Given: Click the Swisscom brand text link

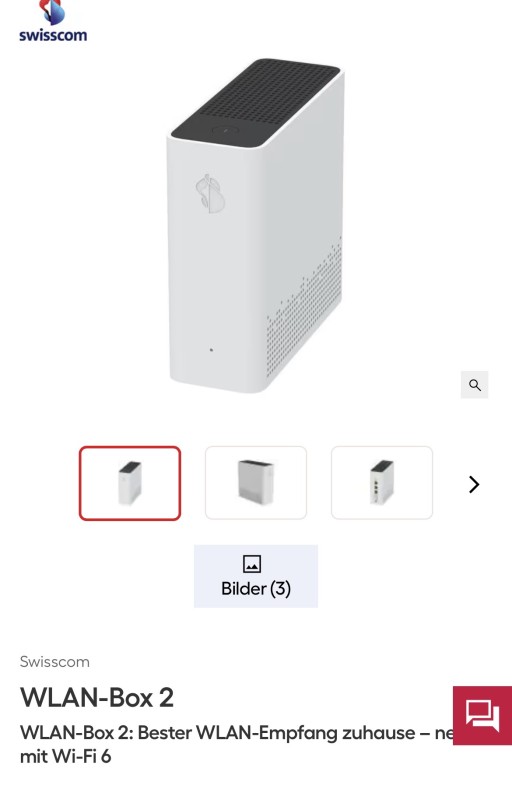Looking at the screenshot, I should [x=55, y=662].
